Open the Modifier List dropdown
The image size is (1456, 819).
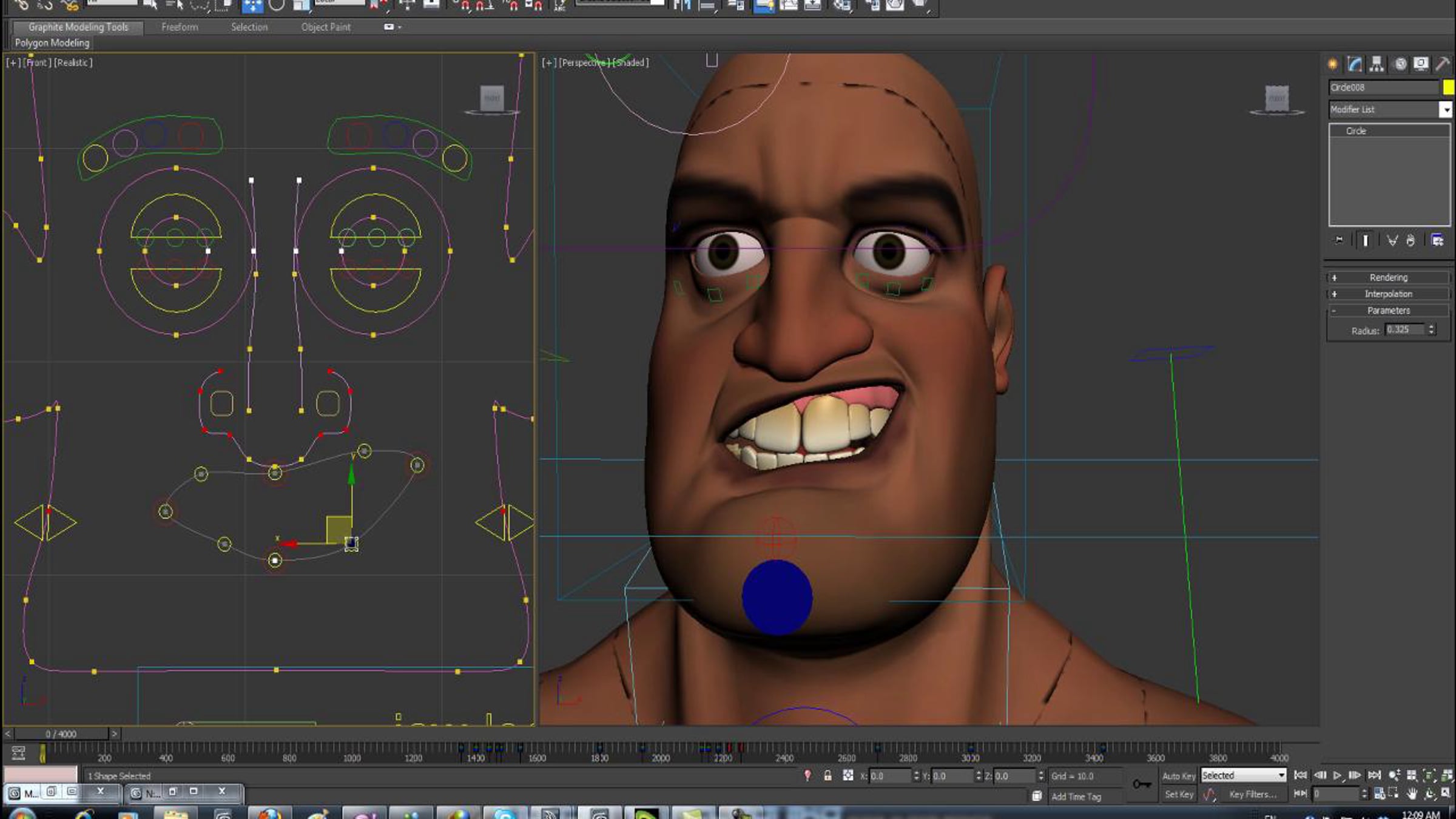[x=1390, y=109]
